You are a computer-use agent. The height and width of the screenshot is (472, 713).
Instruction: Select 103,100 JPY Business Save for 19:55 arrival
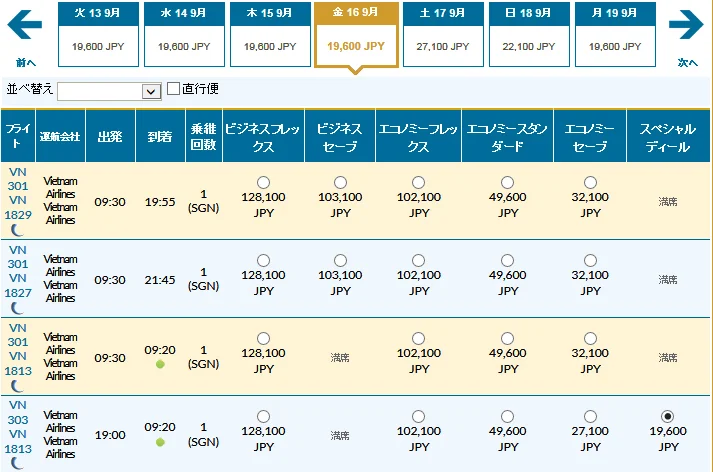point(340,183)
